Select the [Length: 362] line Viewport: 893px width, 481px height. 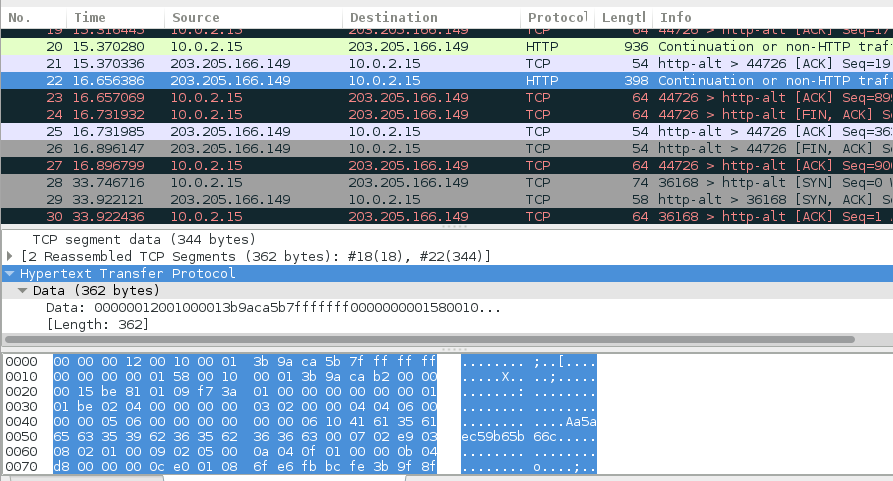[97, 324]
